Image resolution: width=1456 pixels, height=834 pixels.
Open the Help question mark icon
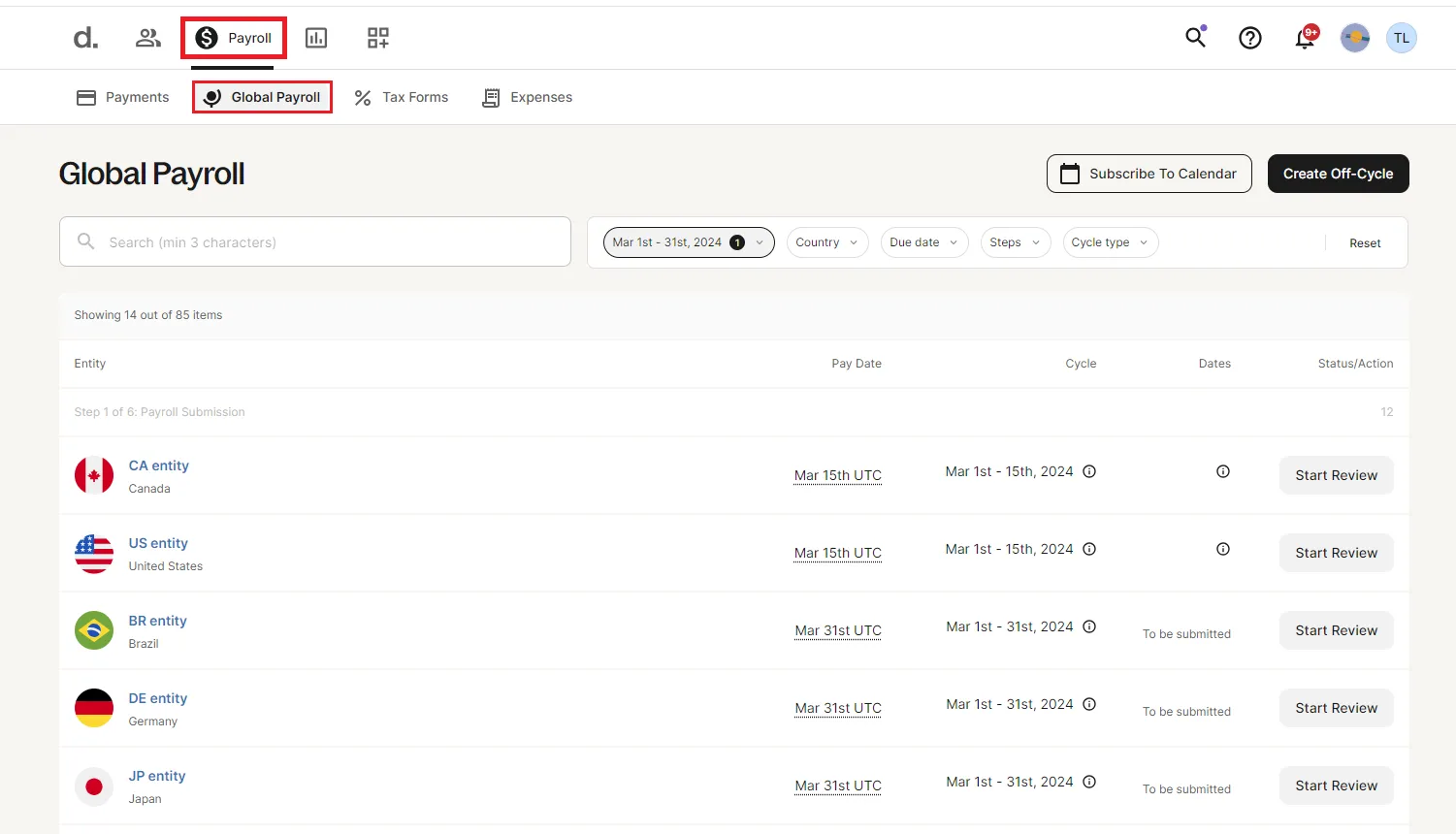[x=1250, y=38]
